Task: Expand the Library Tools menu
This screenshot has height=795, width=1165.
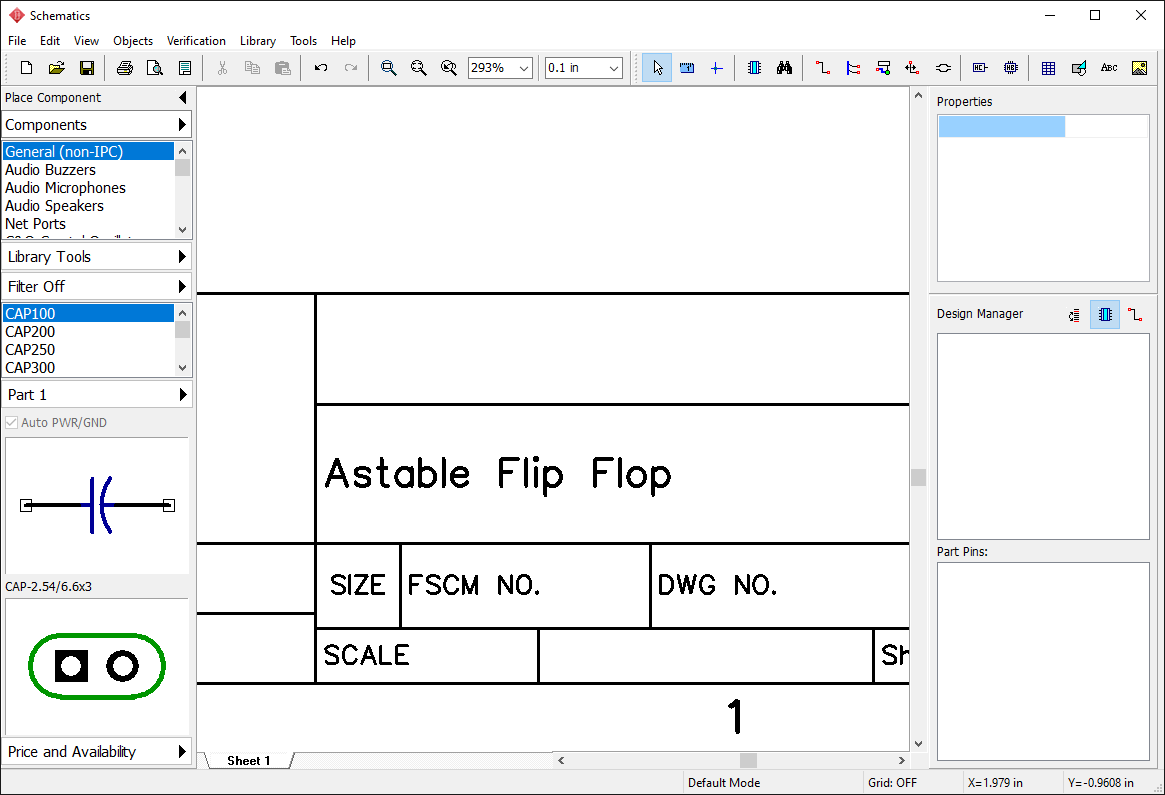Action: (x=97, y=257)
